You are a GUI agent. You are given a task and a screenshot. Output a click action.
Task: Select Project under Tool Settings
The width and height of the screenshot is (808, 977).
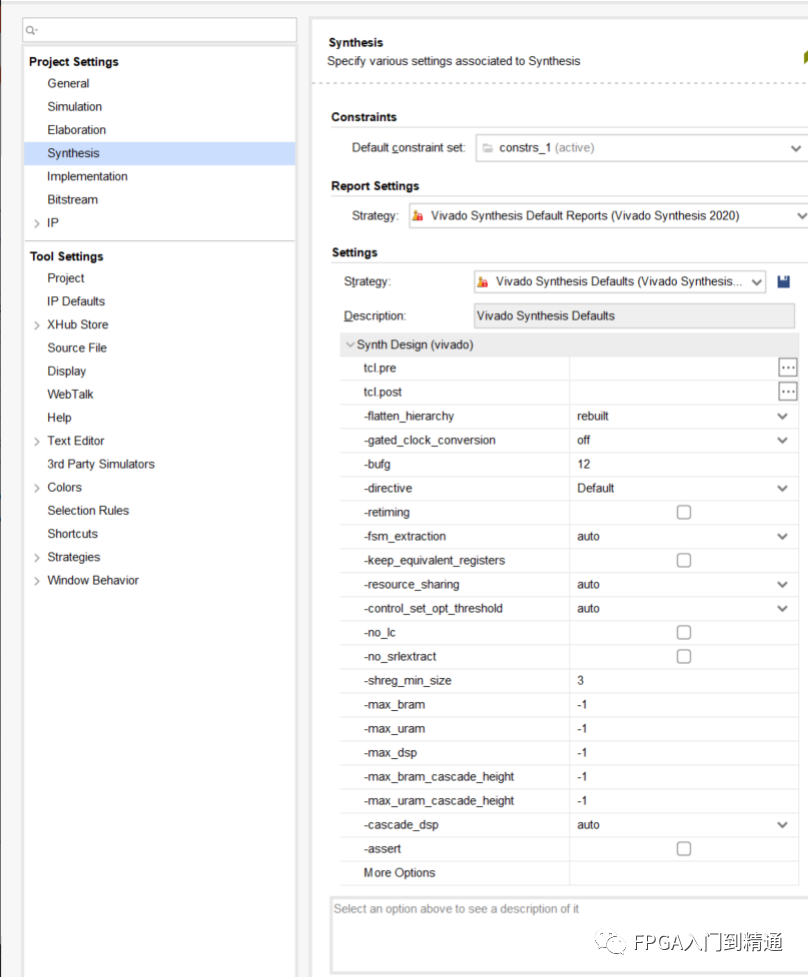point(65,278)
